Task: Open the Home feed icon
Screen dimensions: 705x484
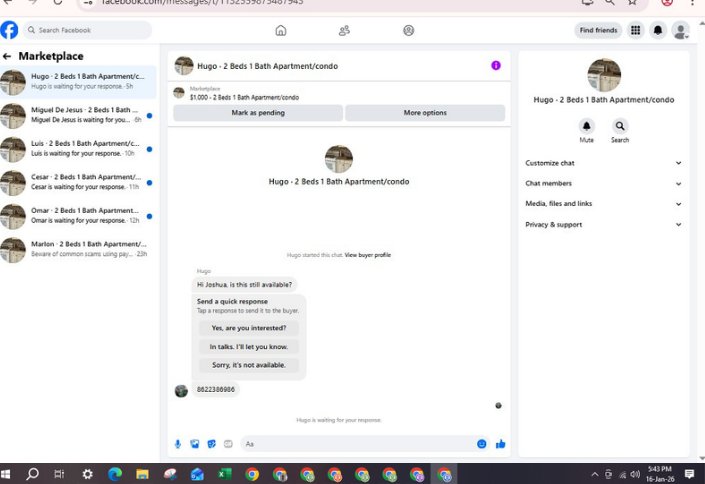Action: (x=281, y=31)
